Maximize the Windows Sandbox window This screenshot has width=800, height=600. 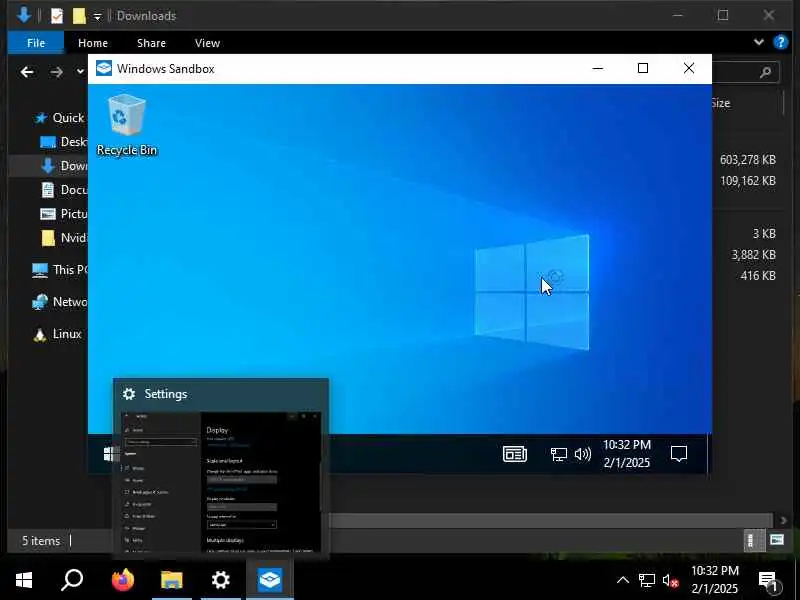643,68
